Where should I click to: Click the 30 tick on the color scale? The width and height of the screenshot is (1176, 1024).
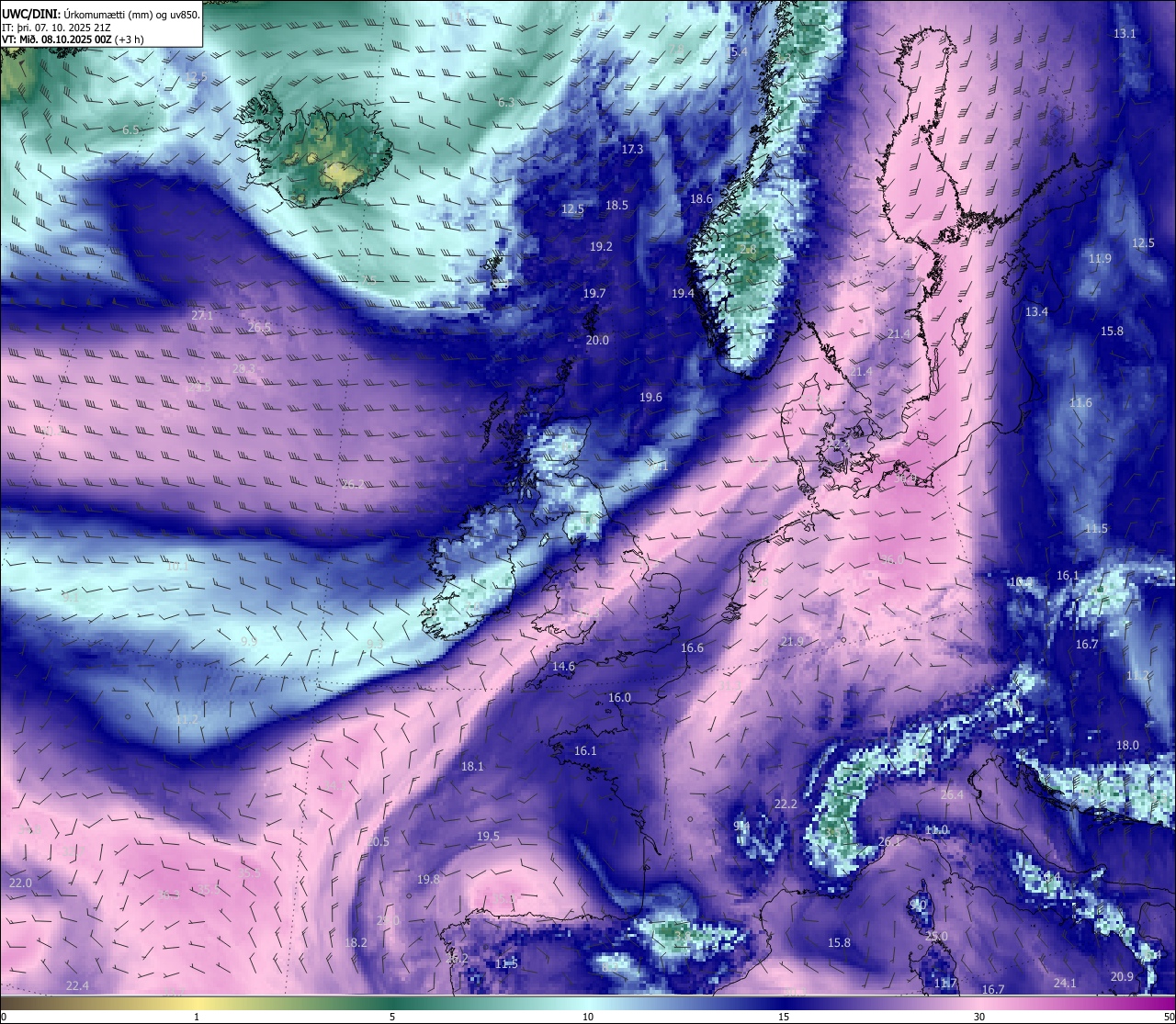979,1017
